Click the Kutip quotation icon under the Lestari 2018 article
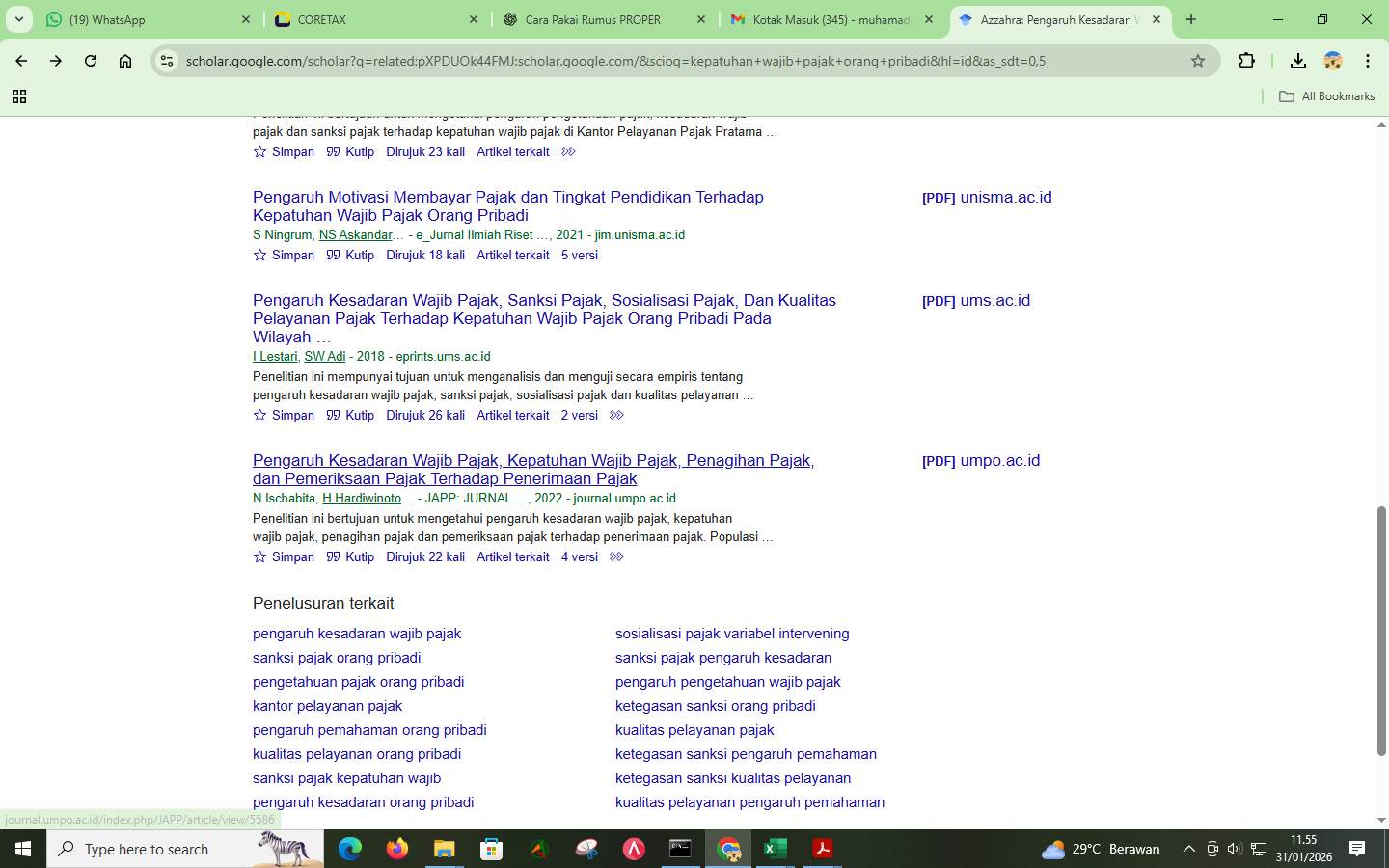The image size is (1389, 868). 333,415
